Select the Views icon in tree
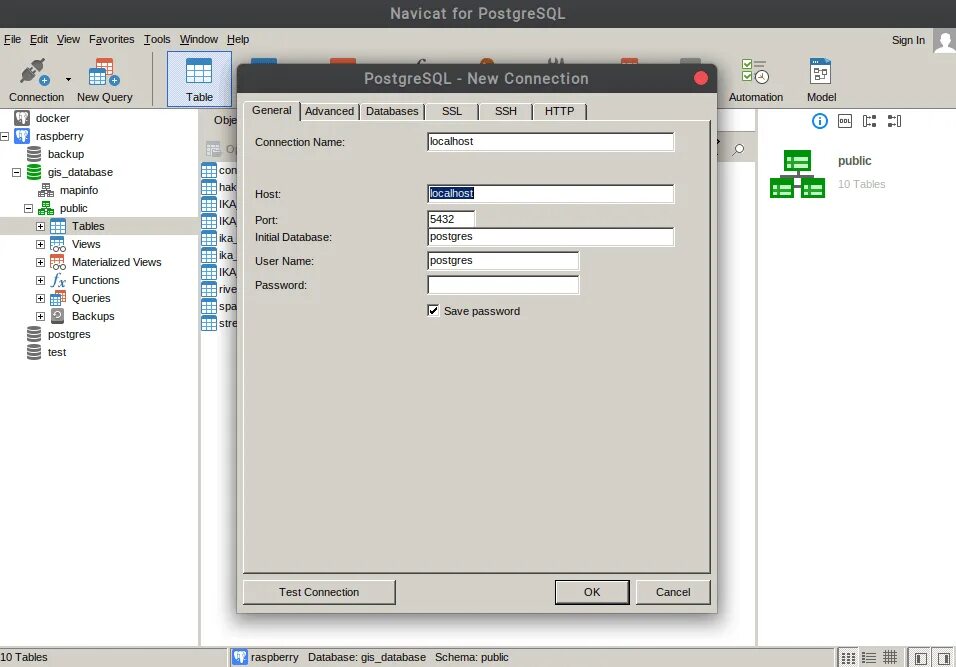 tap(58, 244)
